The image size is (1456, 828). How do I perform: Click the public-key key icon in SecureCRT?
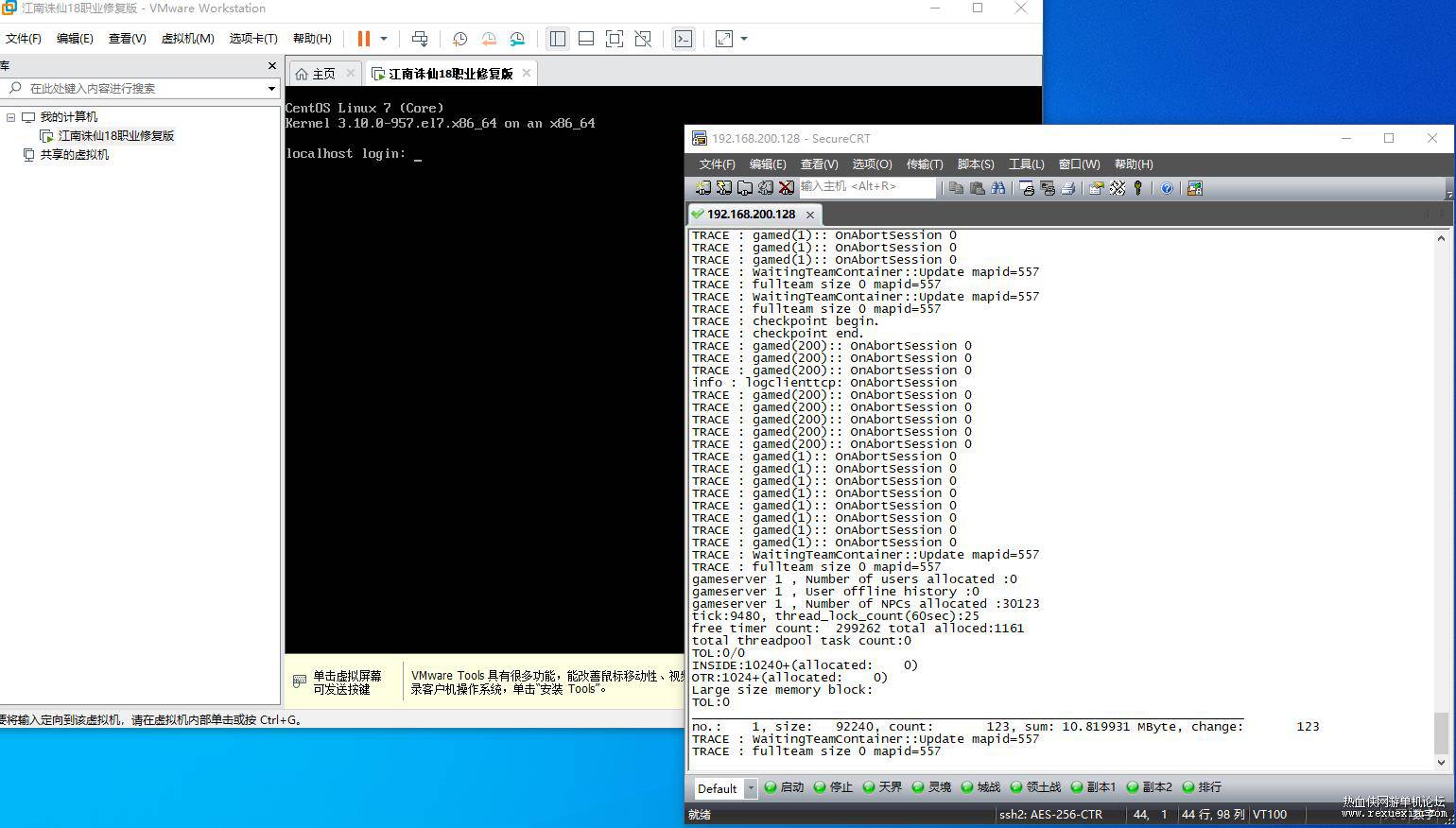(x=1138, y=188)
